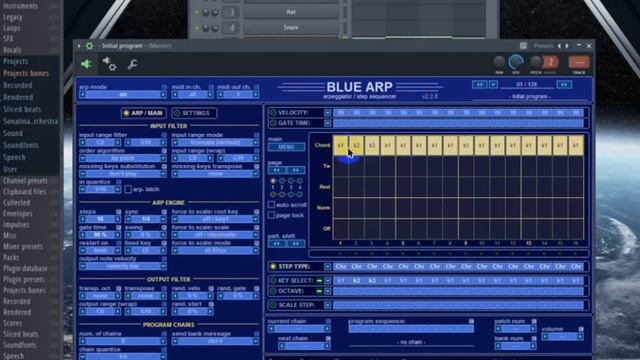
Task: Click the minus button next to KEY SELECT
Action: 320,280
